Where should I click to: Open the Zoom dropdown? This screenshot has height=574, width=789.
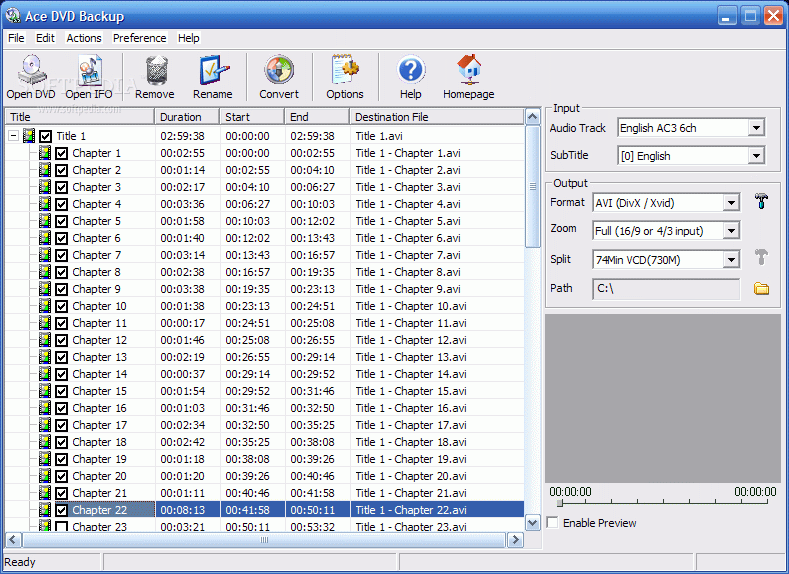pos(731,231)
